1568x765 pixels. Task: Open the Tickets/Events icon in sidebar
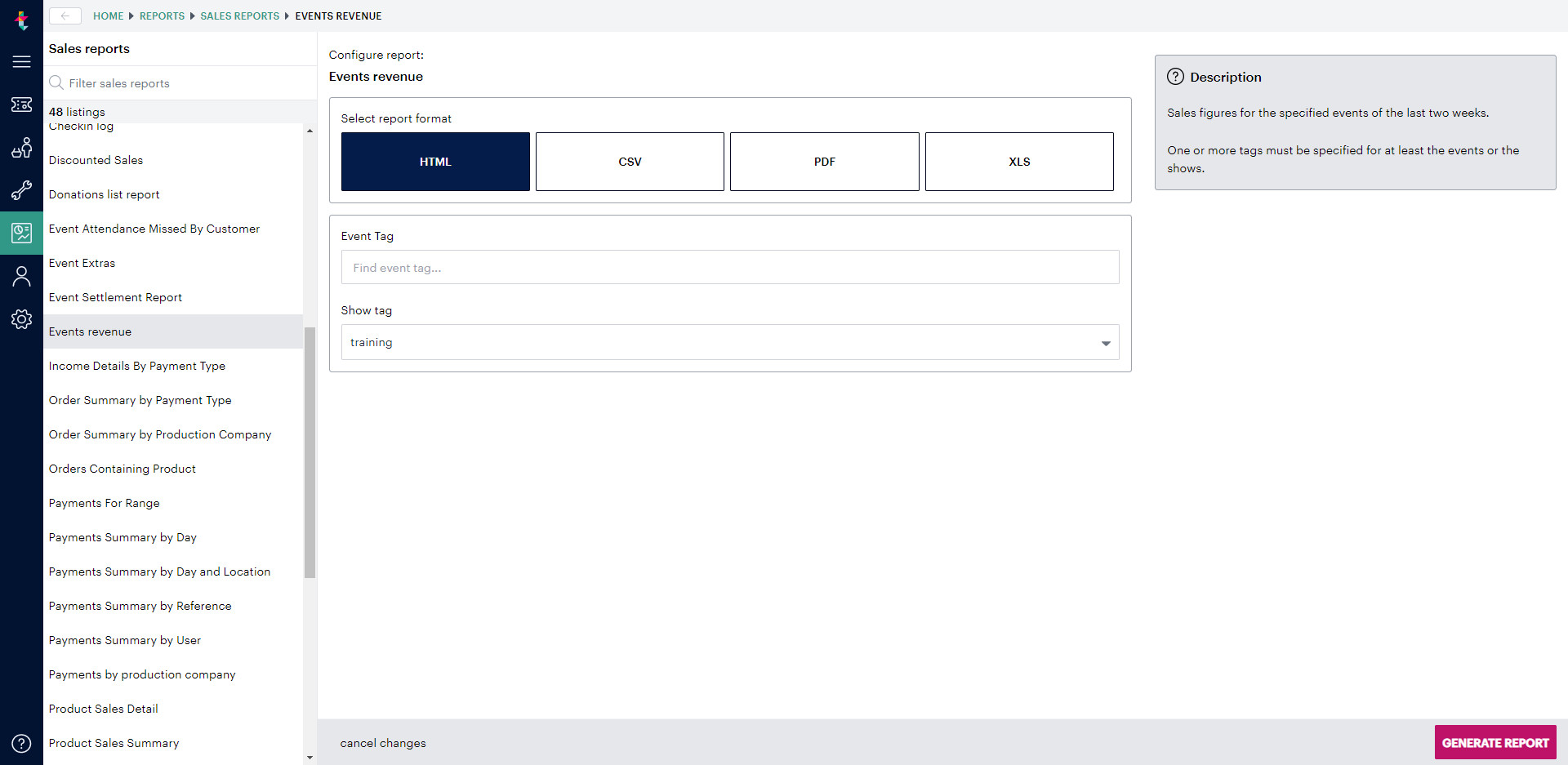tap(22, 105)
